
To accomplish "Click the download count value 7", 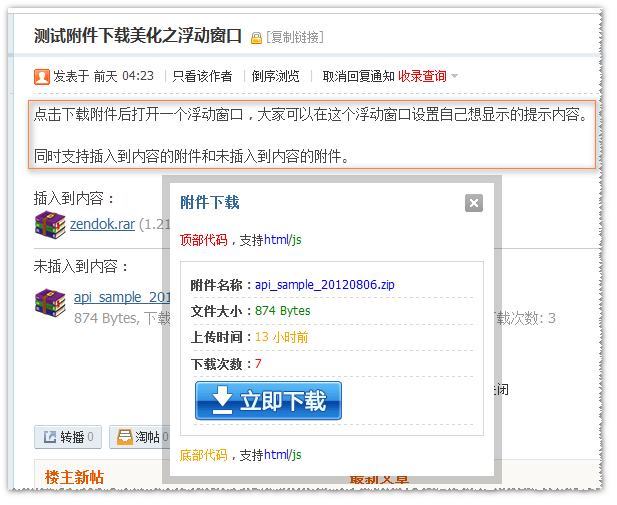I will tap(258, 363).
